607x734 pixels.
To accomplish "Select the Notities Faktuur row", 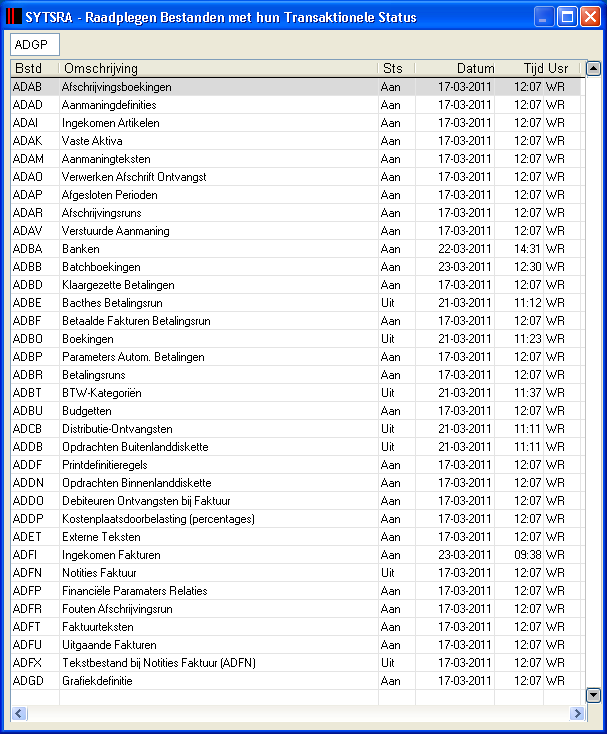I will pos(296,573).
